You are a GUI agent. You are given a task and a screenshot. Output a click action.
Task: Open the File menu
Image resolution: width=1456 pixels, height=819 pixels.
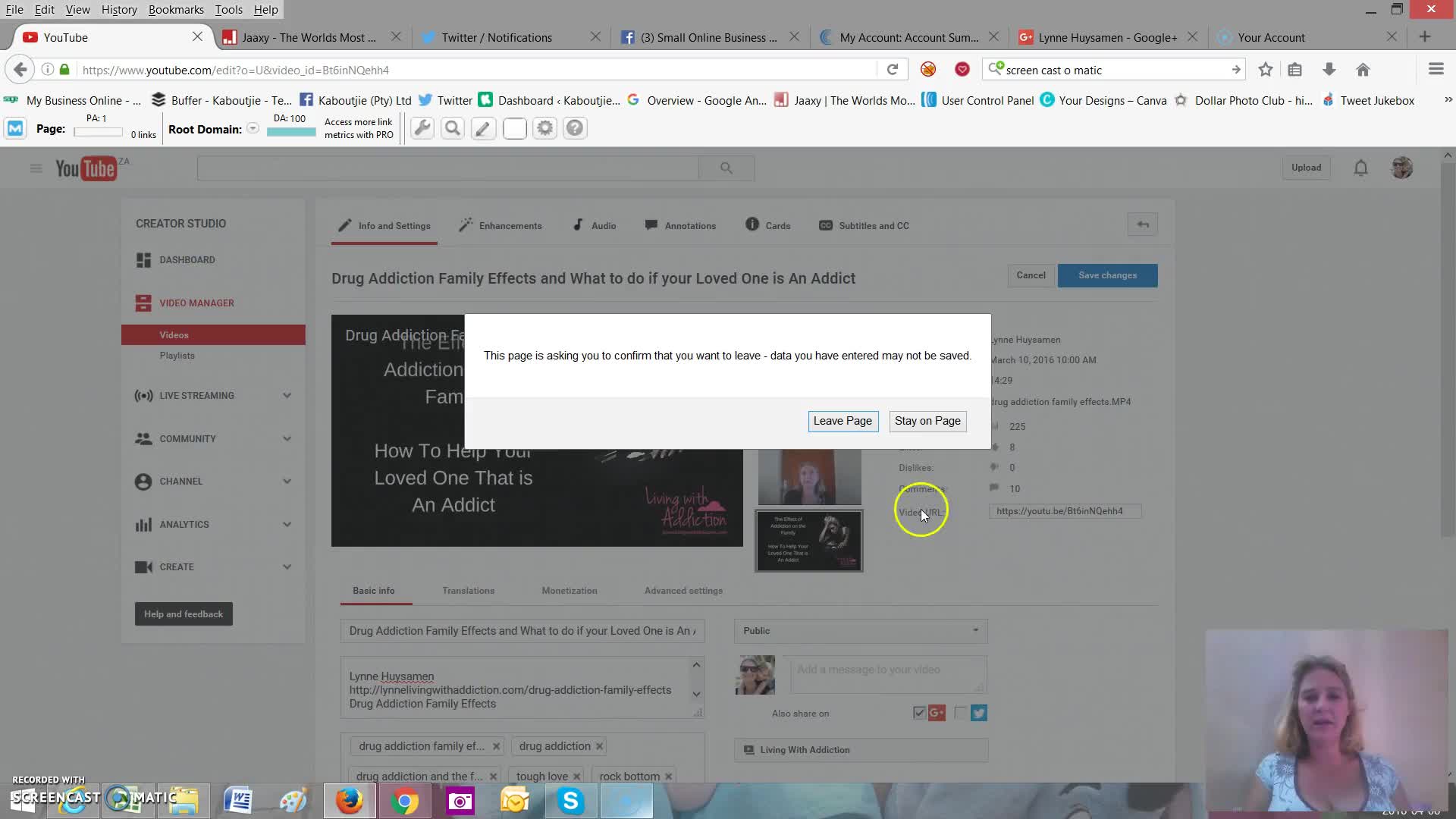click(x=14, y=9)
